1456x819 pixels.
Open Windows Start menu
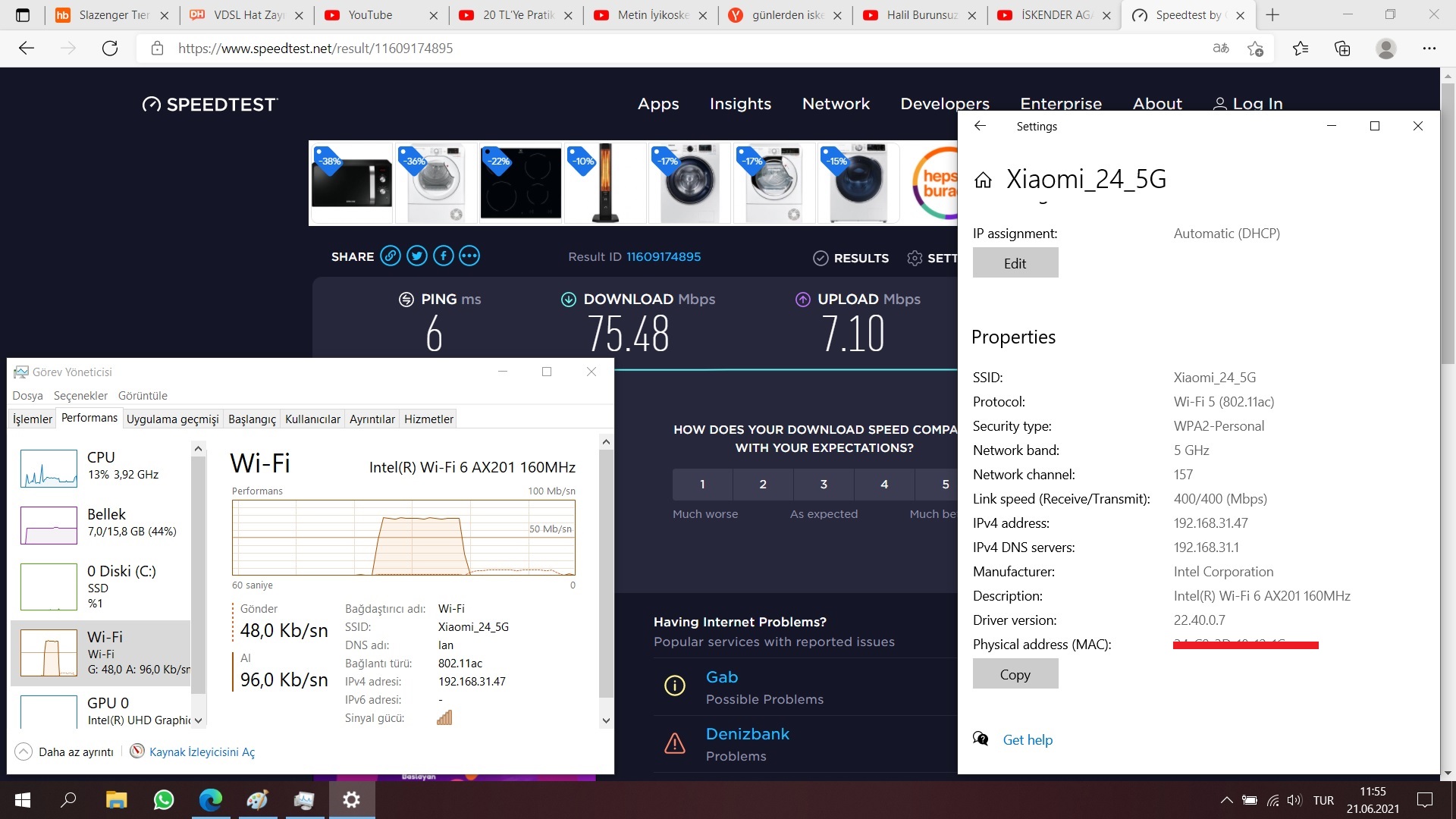(23, 800)
